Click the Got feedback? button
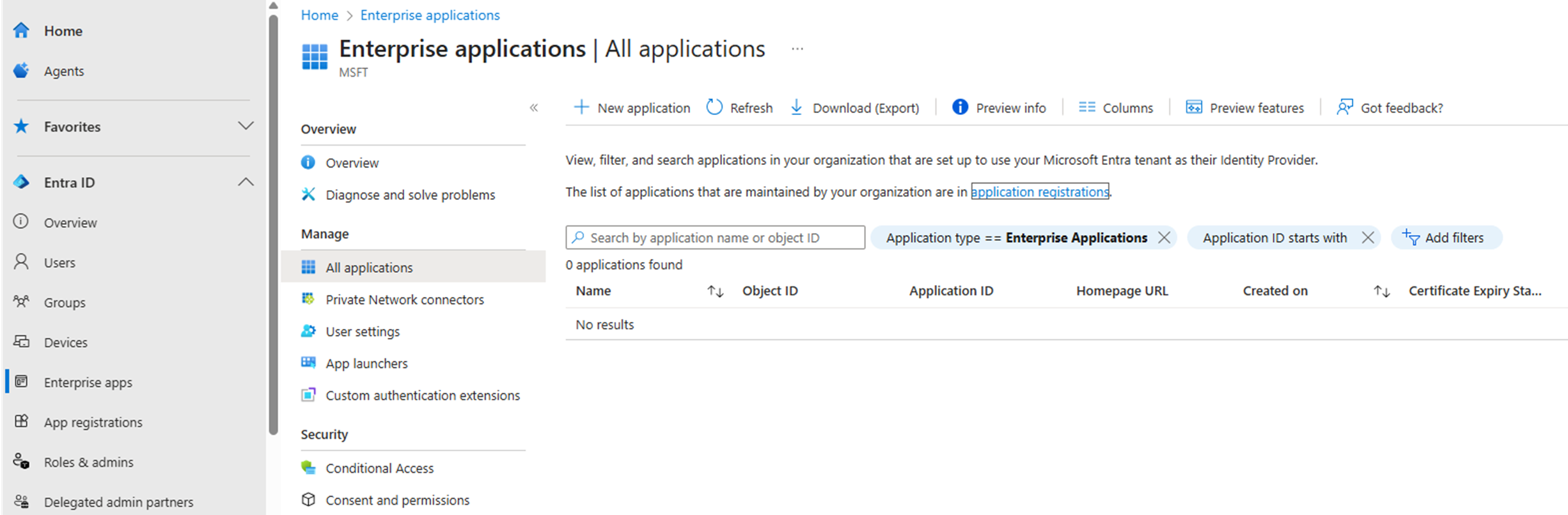 click(x=1390, y=107)
